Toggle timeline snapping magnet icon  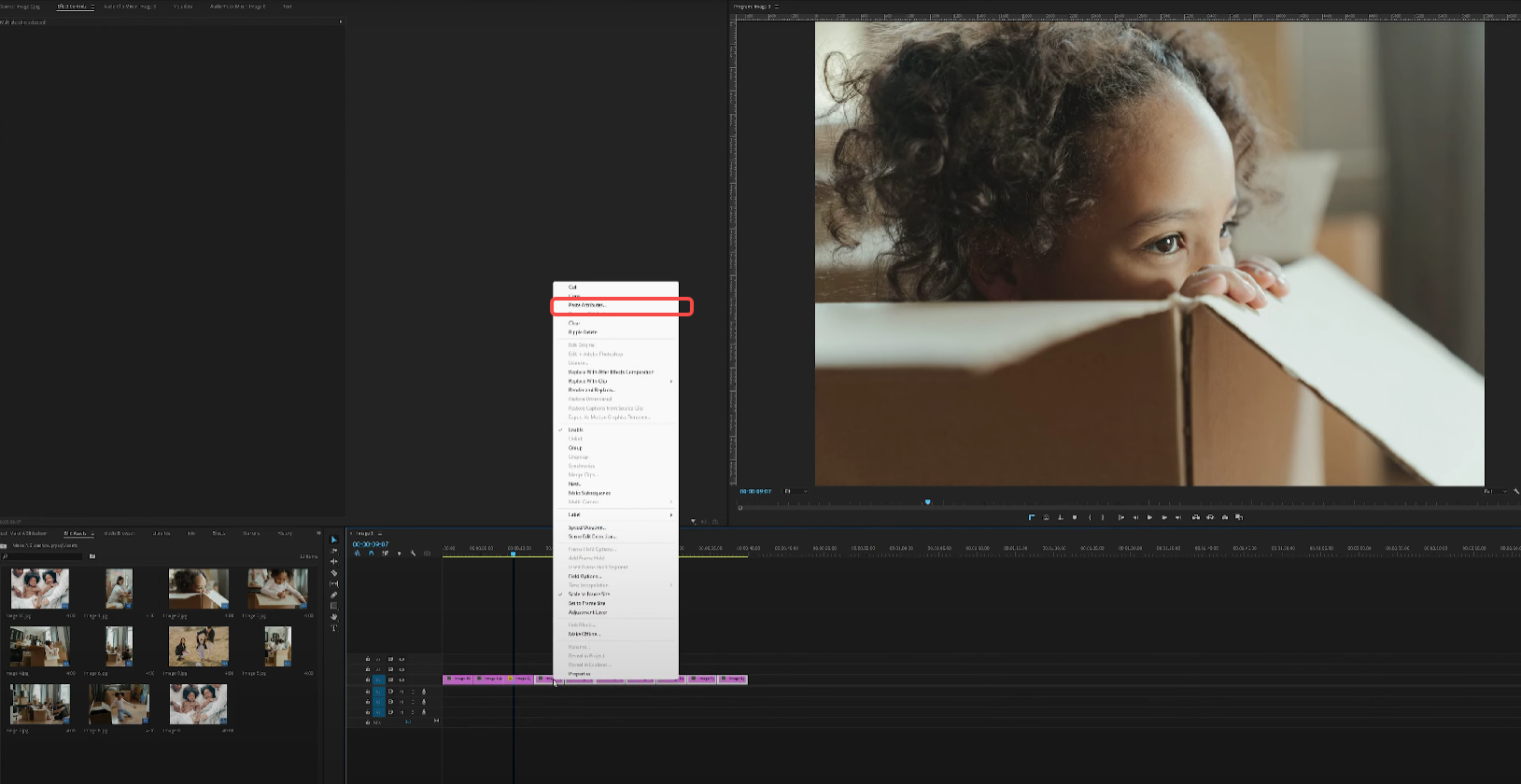371,553
